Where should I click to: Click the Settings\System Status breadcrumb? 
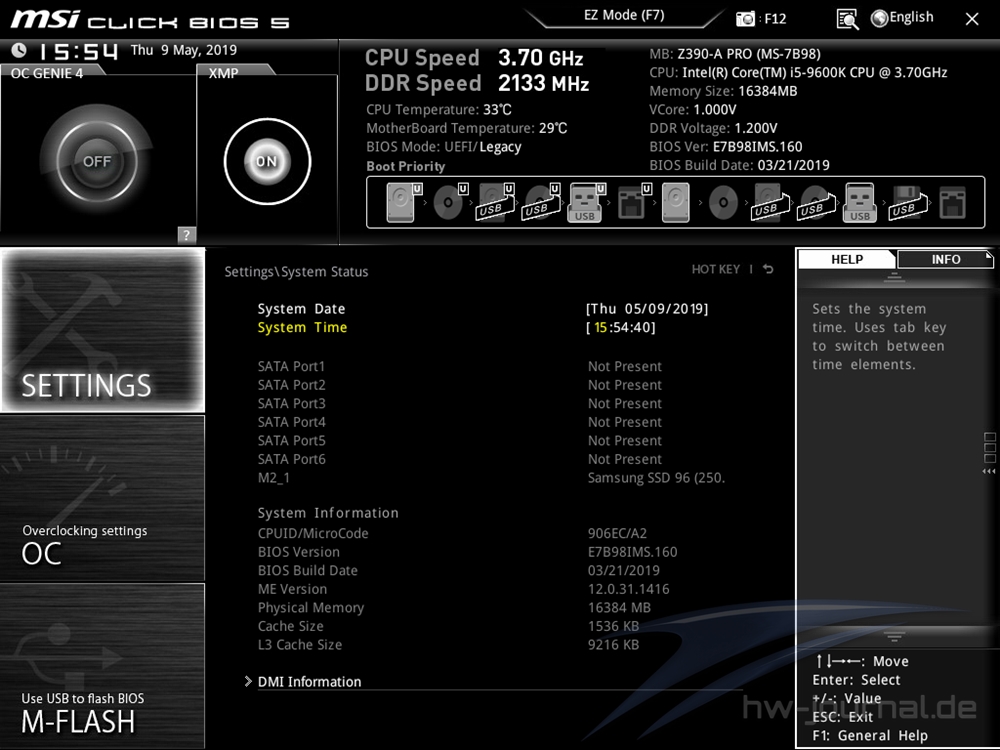coord(296,272)
